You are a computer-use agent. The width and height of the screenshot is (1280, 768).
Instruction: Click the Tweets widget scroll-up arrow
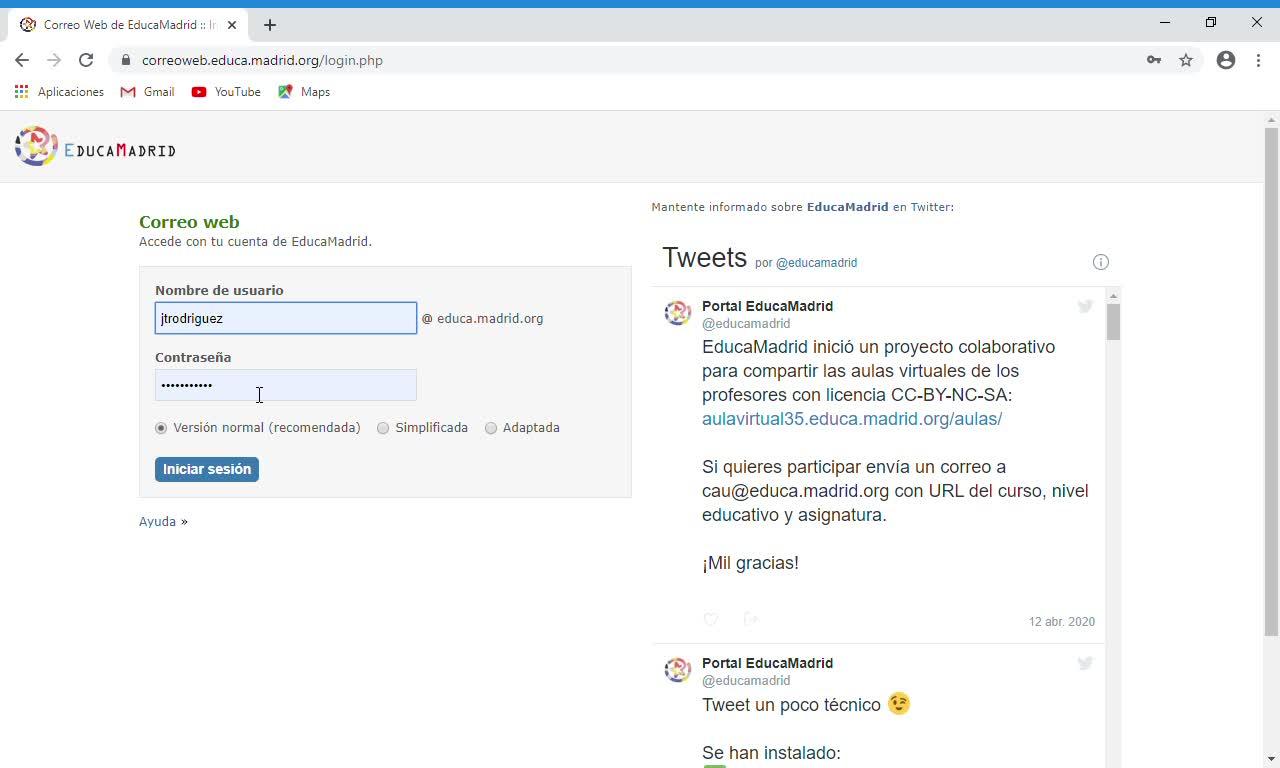(1113, 296)
